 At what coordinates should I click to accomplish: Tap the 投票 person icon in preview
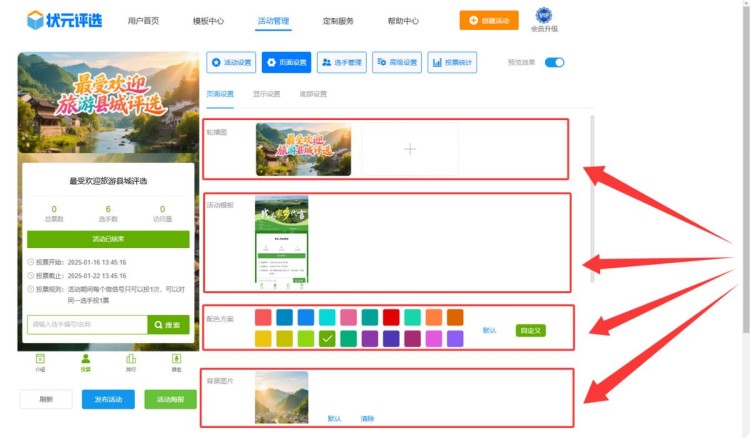tap(85, 360)
